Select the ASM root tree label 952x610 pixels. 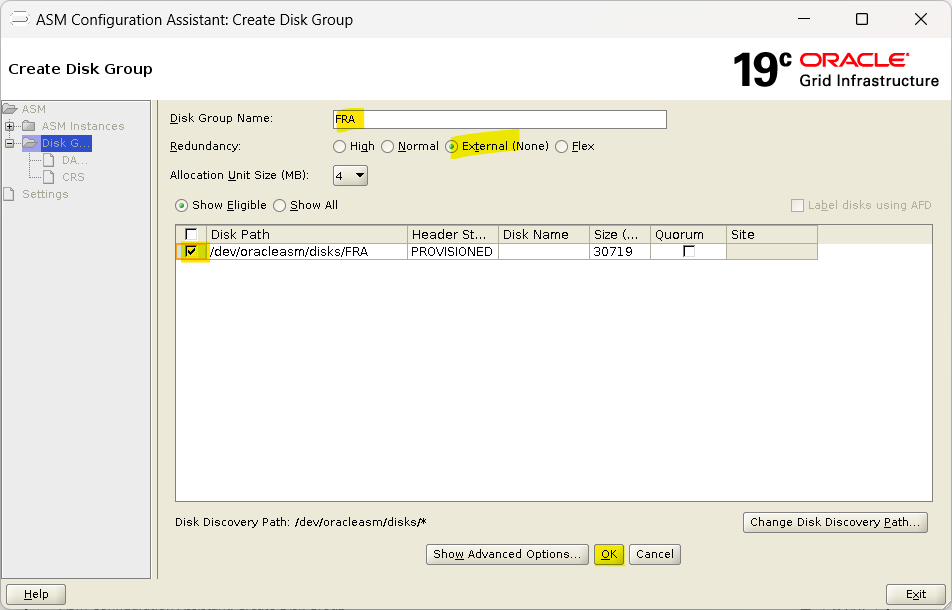click(33, 109)
